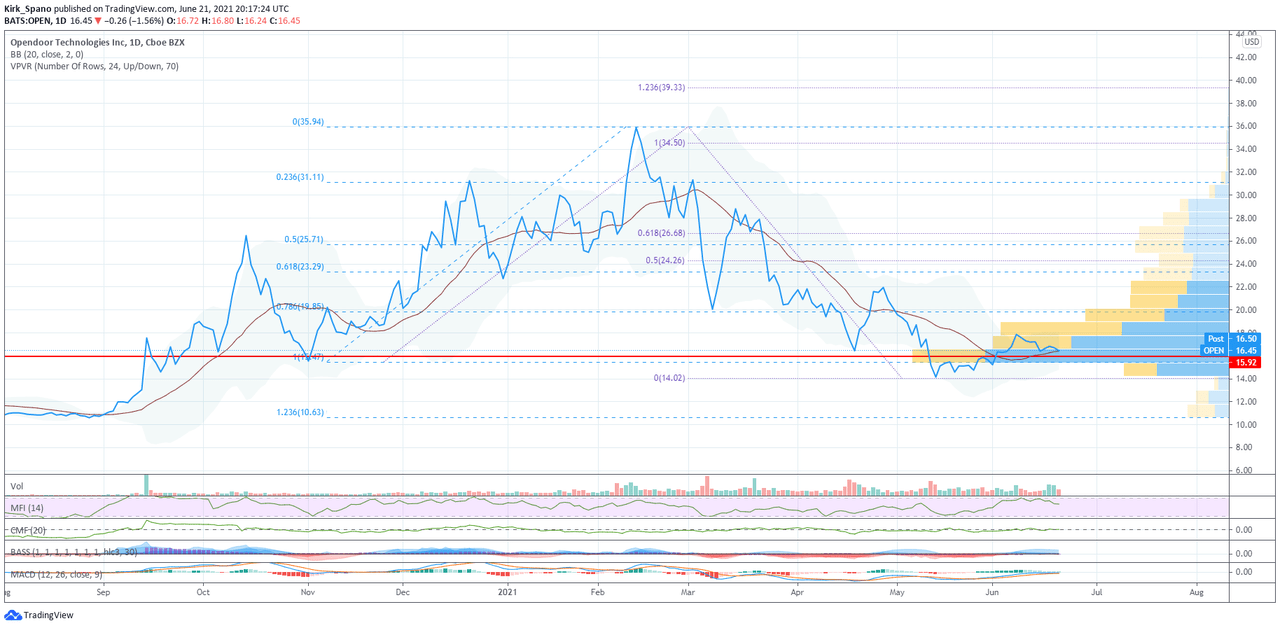1280x628 pixels.
Task: Click the Nov label on the time axis
Action: 307,593
